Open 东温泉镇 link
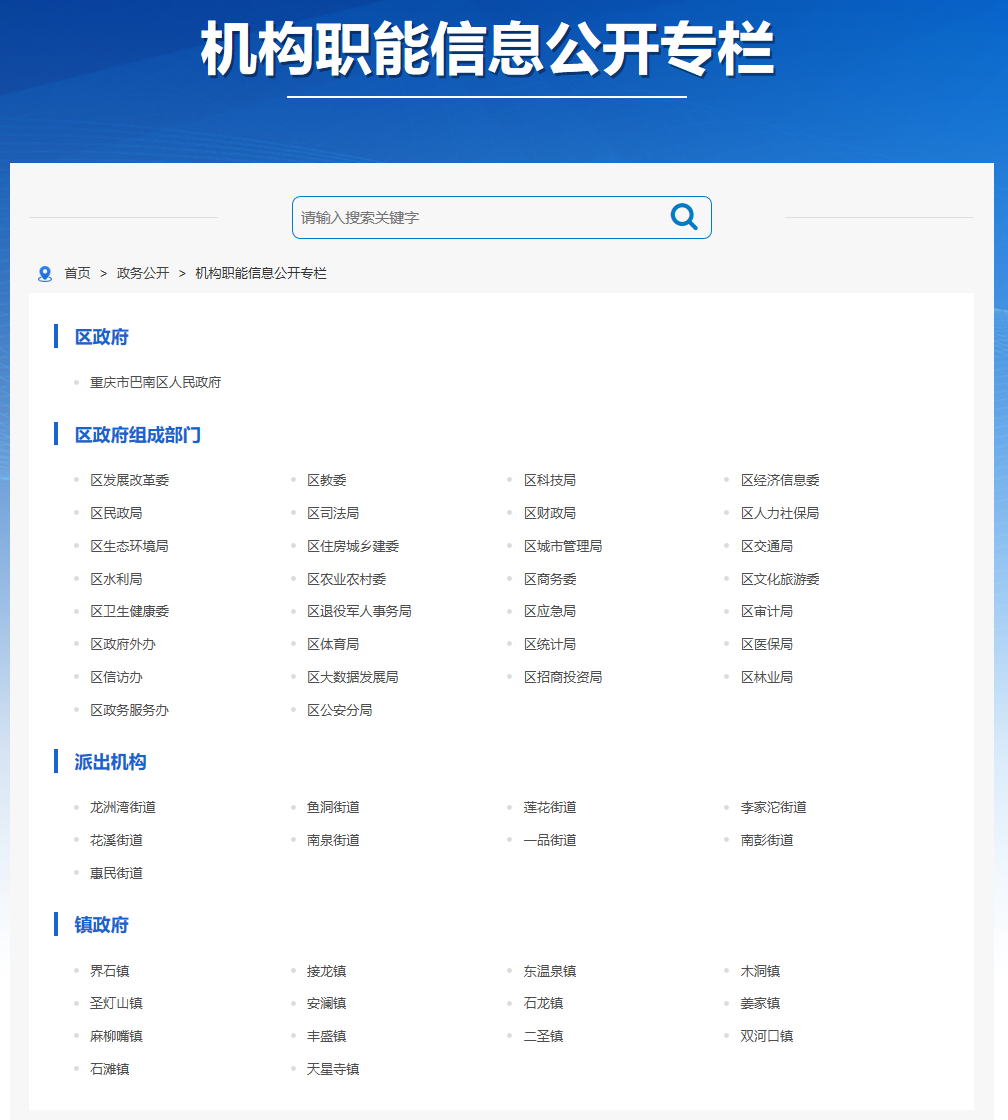Screen dimensions: 1008x1120 (x=549, y=971)
